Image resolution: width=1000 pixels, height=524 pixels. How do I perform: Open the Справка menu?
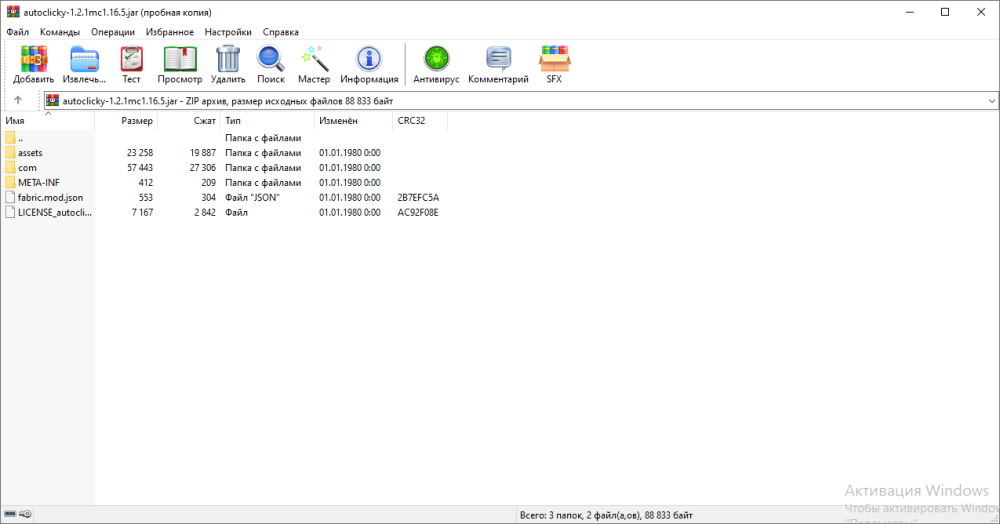[281, 32]
